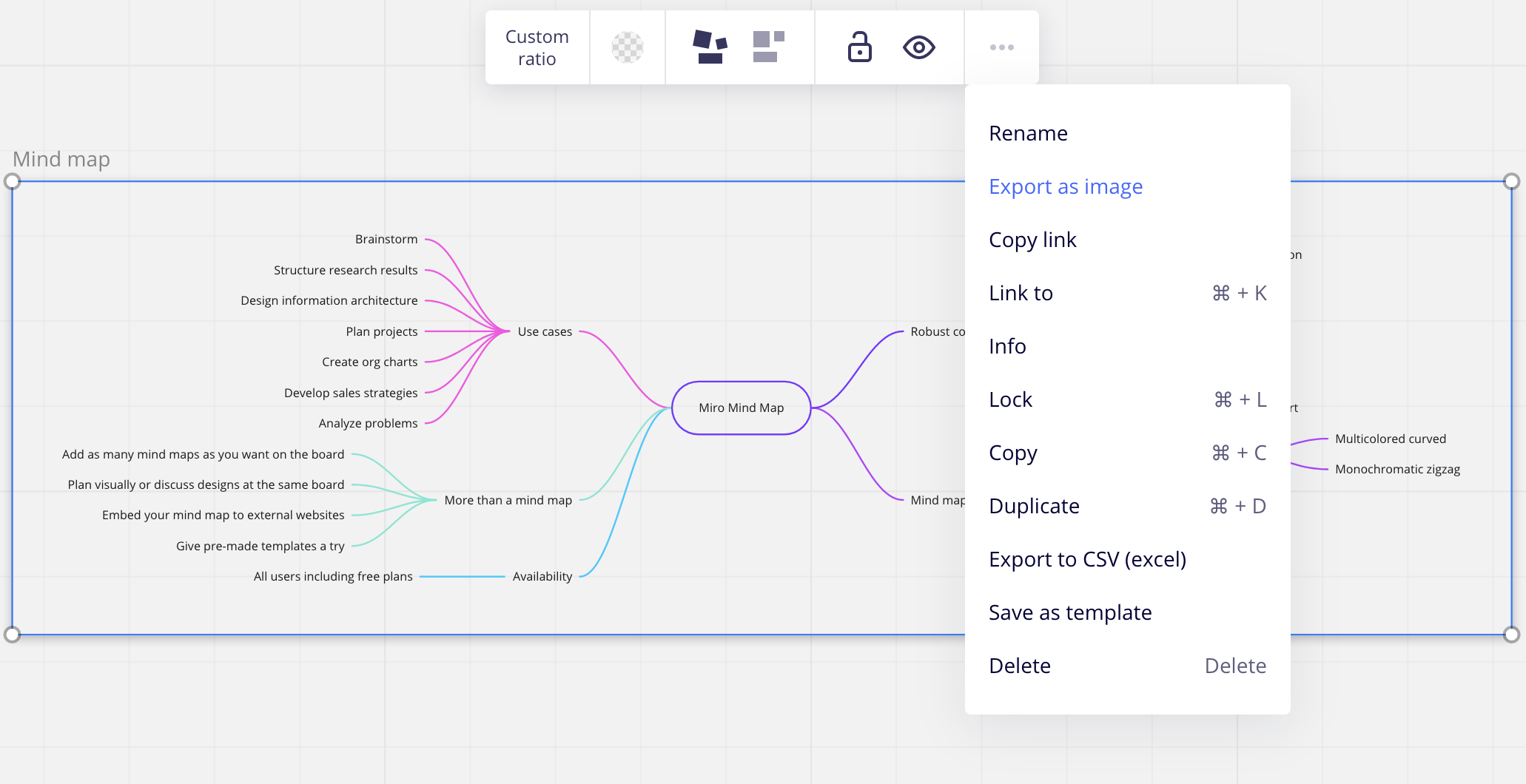The width and height of the screenshot is (1526, 784).
Task: Click the Use cases branch node
Action: (x=545, y=331)
